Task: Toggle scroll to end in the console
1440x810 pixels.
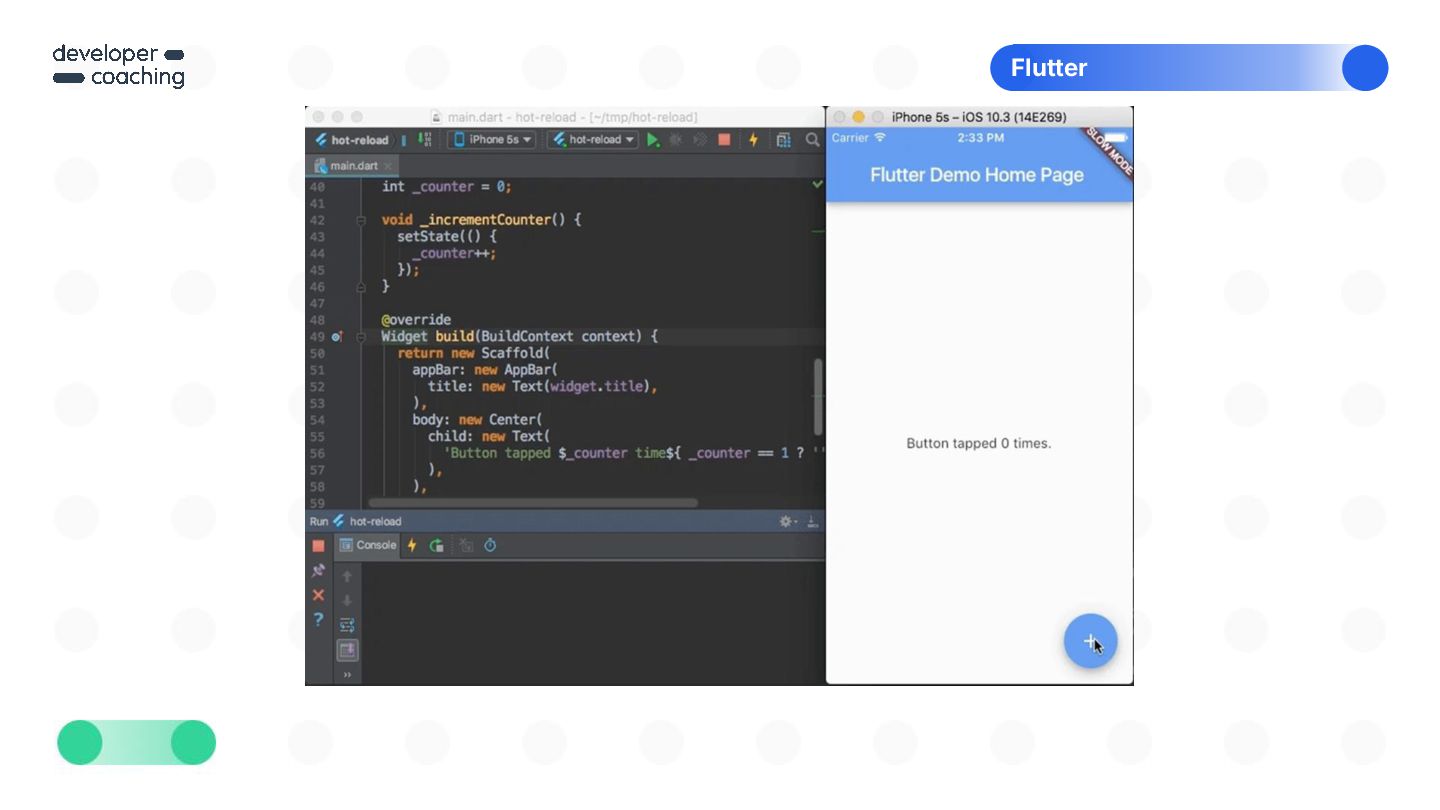Action: [x=347, y=651]
